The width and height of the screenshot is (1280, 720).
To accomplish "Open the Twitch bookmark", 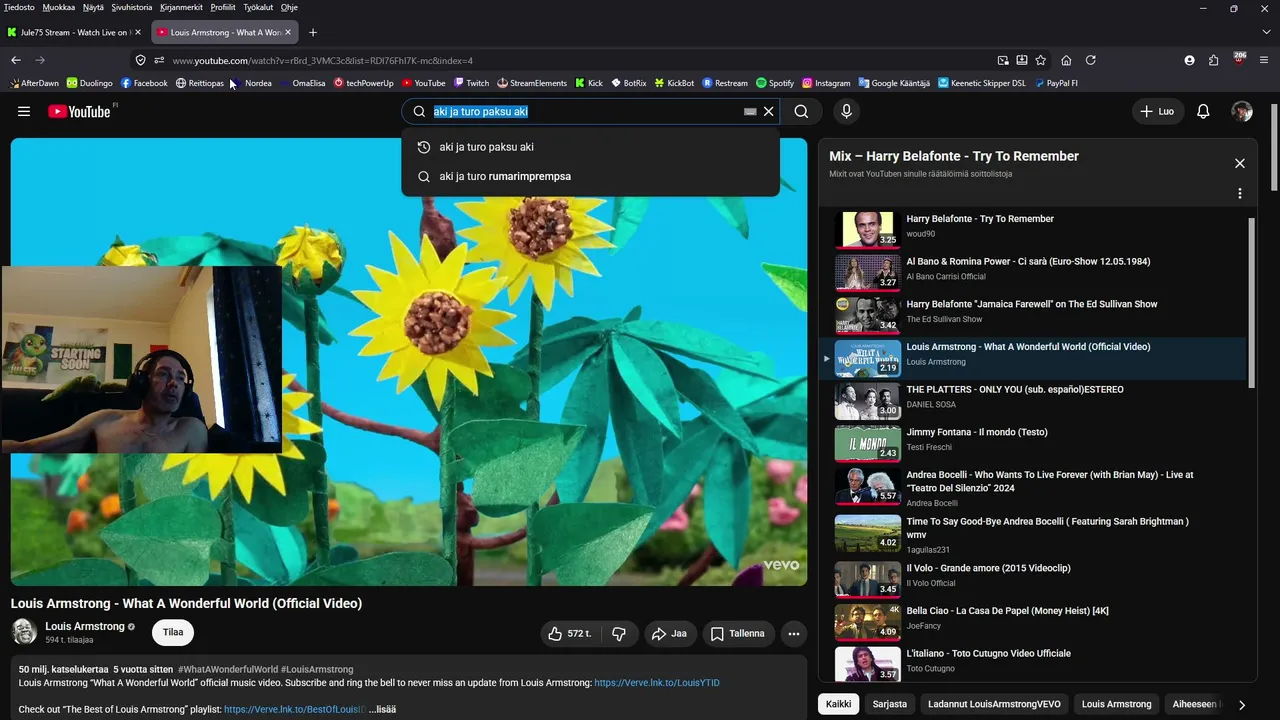I will [x=471, y=83].
